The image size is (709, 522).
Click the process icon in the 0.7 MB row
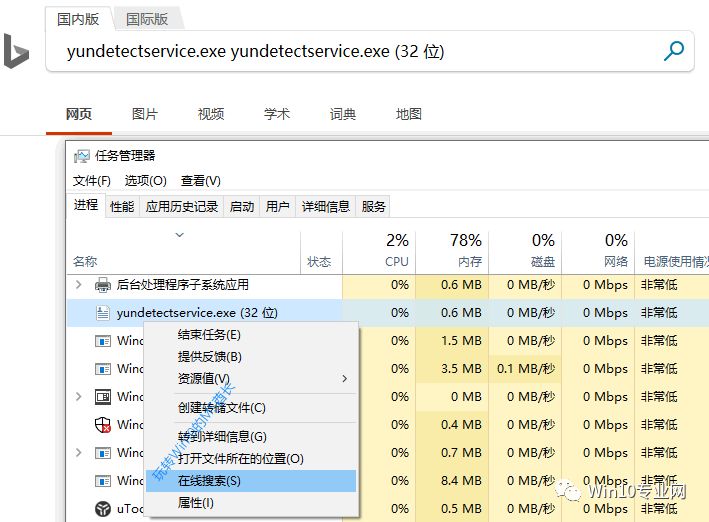(x=103, y=453)
